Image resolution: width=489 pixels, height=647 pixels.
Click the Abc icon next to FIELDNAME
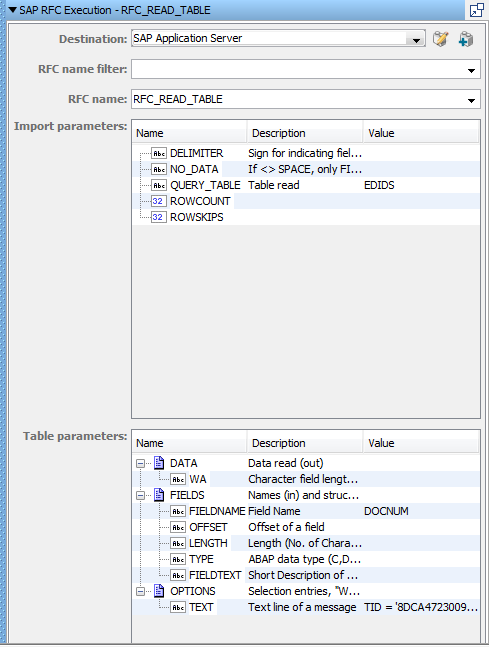point(178,512)
